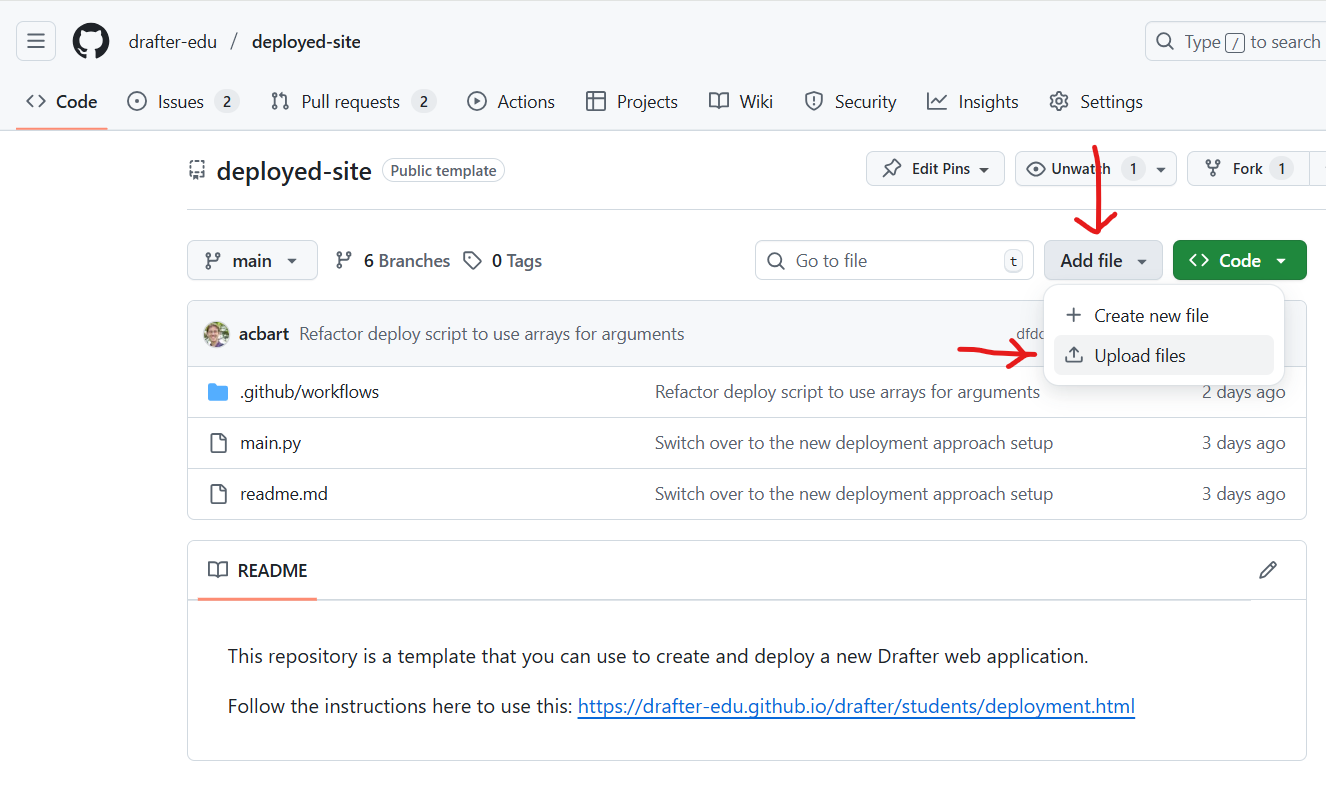Open Insights via the graph icon
This screenshot has height=806, width=1326.
(x=938, y=101)
